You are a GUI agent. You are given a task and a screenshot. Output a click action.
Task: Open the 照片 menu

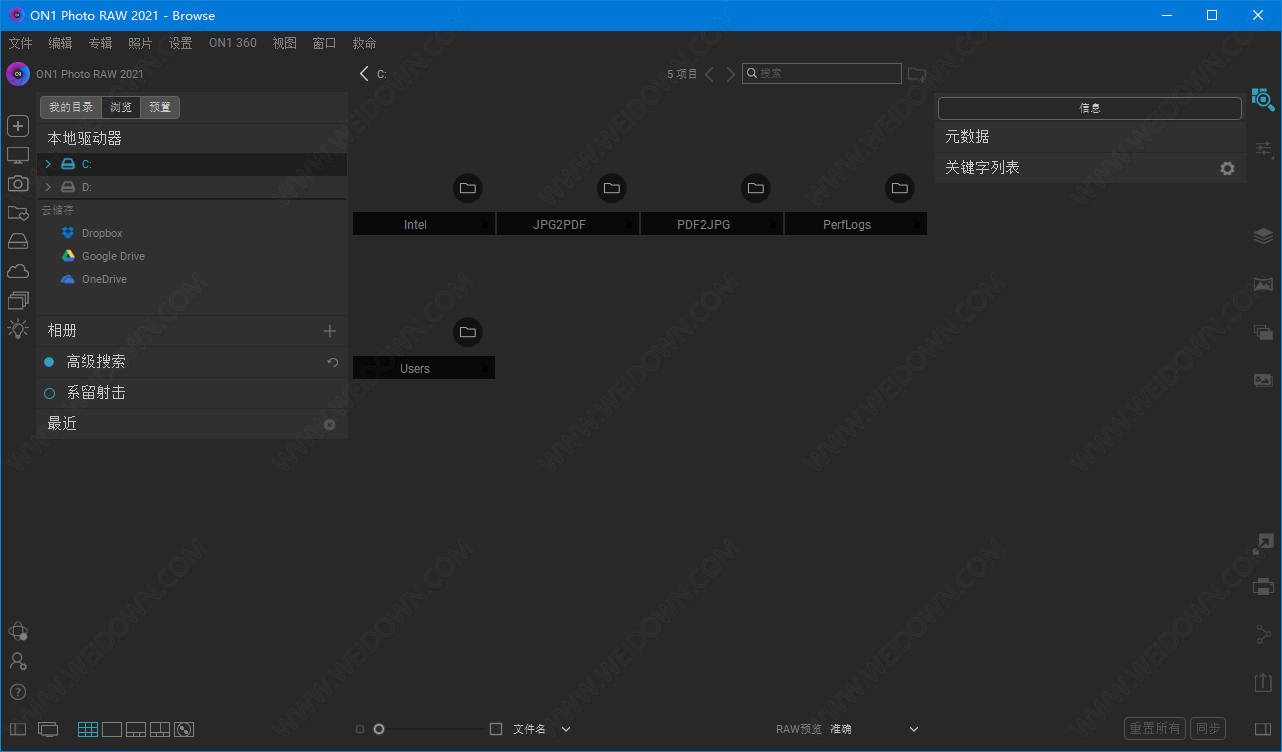(x=140, y=43)
